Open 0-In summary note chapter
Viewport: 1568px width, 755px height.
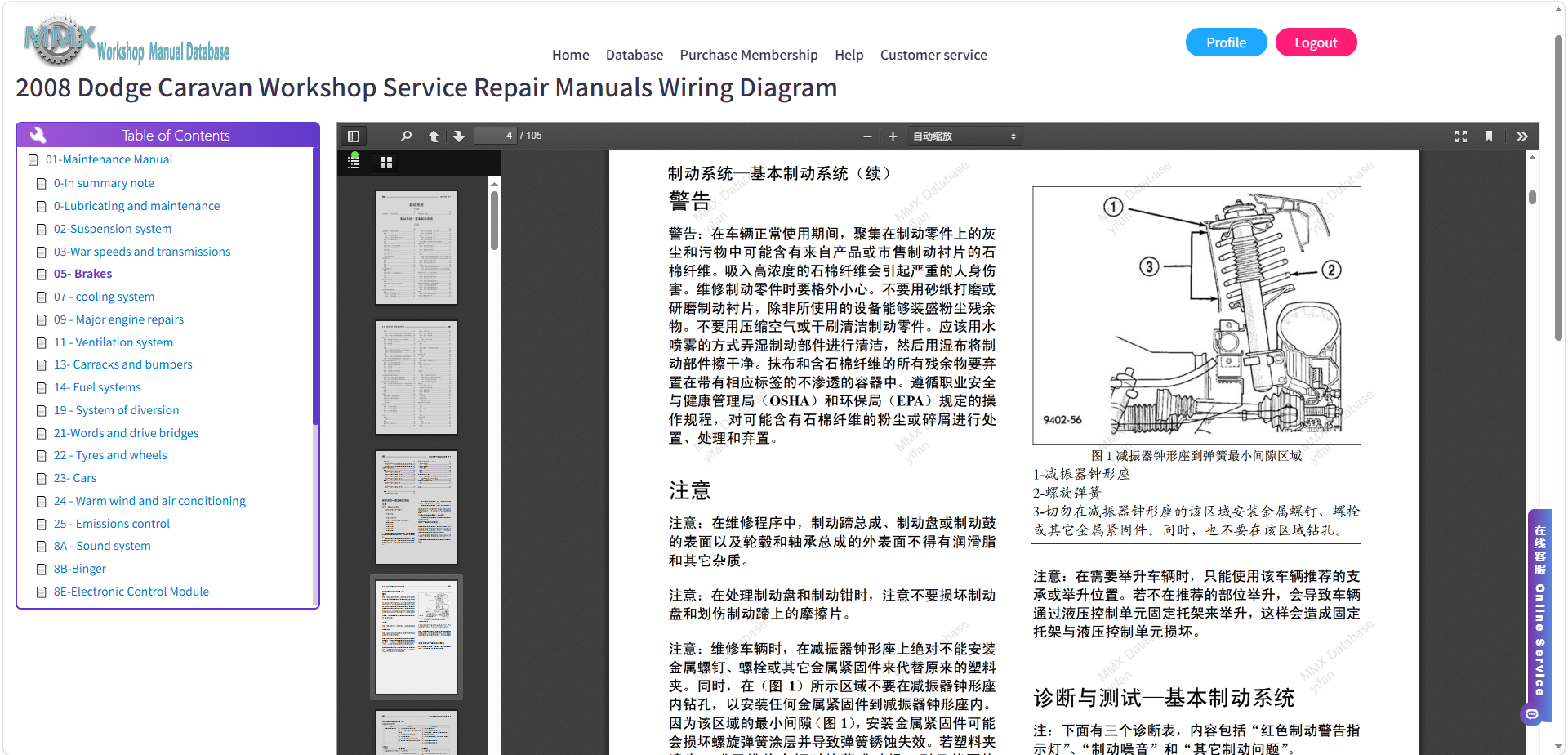104,183
